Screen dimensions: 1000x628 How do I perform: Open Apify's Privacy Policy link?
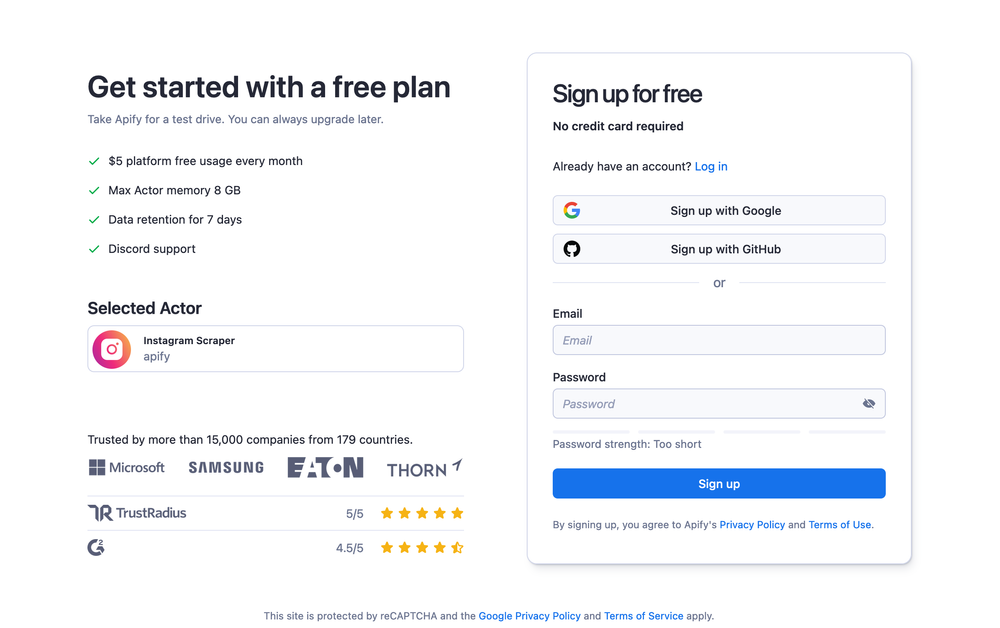tap(752, 525)
